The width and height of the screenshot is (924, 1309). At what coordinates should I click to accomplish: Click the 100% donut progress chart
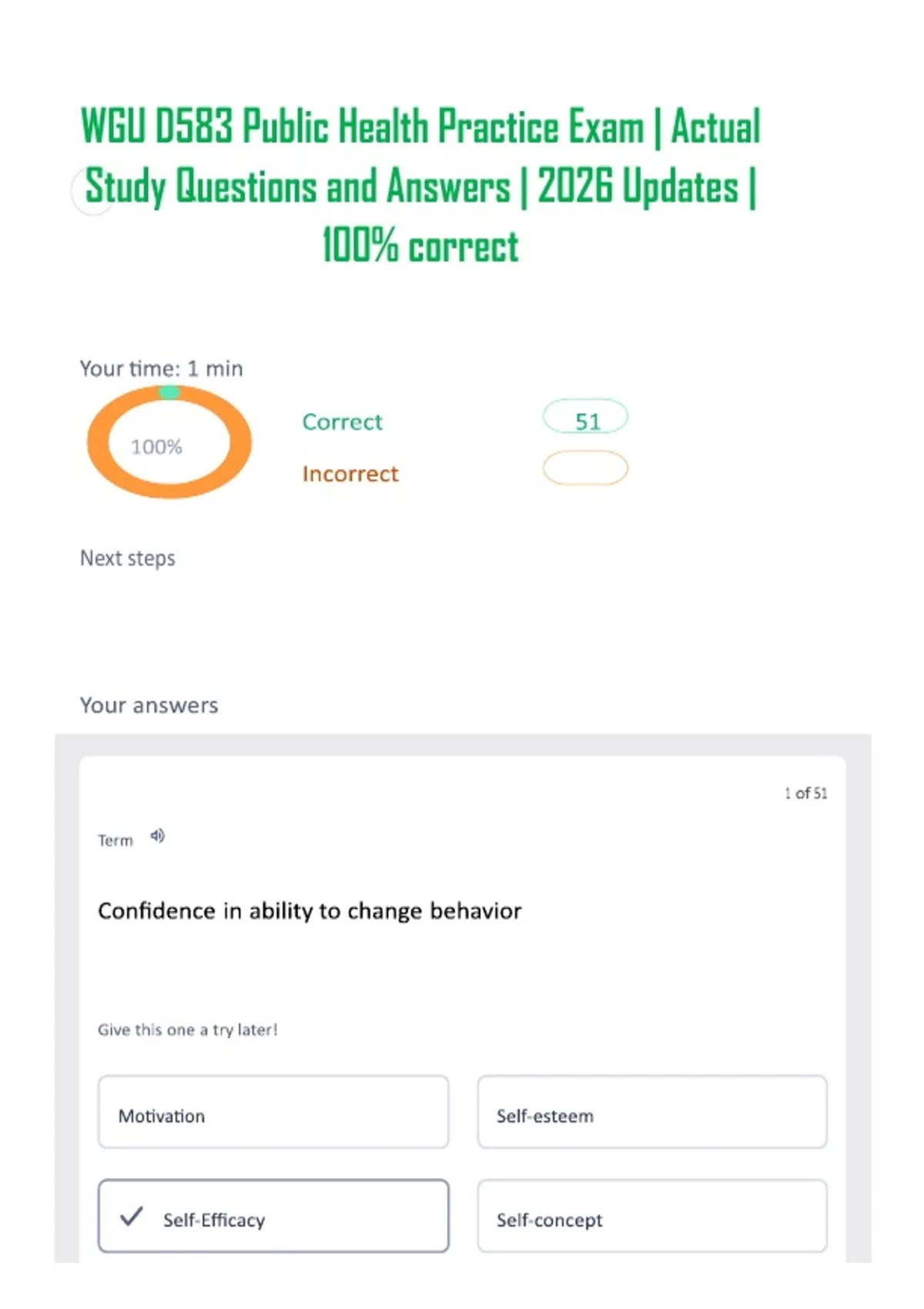169,443
